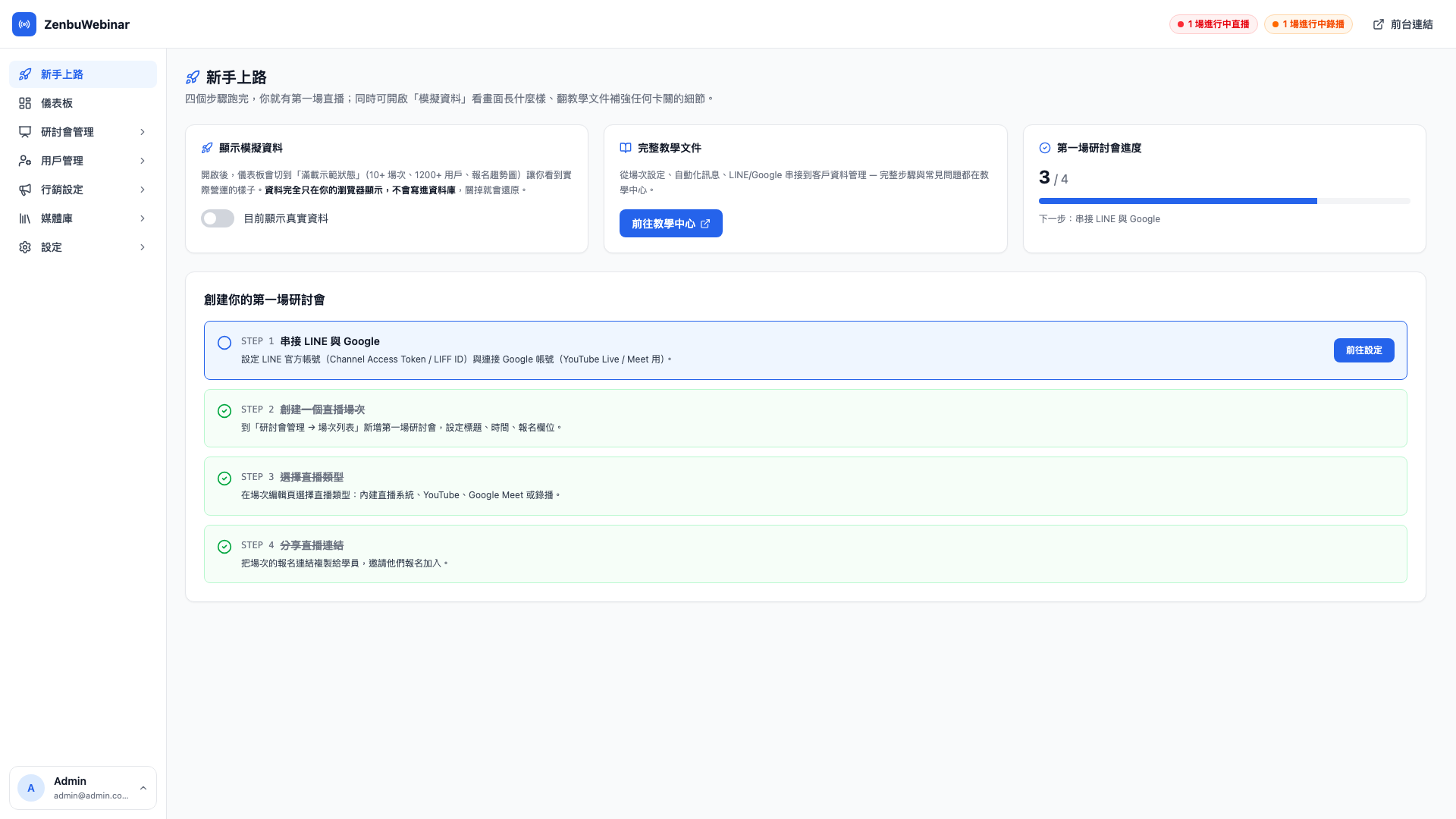Image resolution: width=1456 pixels, height=819 pixels.
Task: Expand the 用戶管理 chevron
Action: click(143, 161)
